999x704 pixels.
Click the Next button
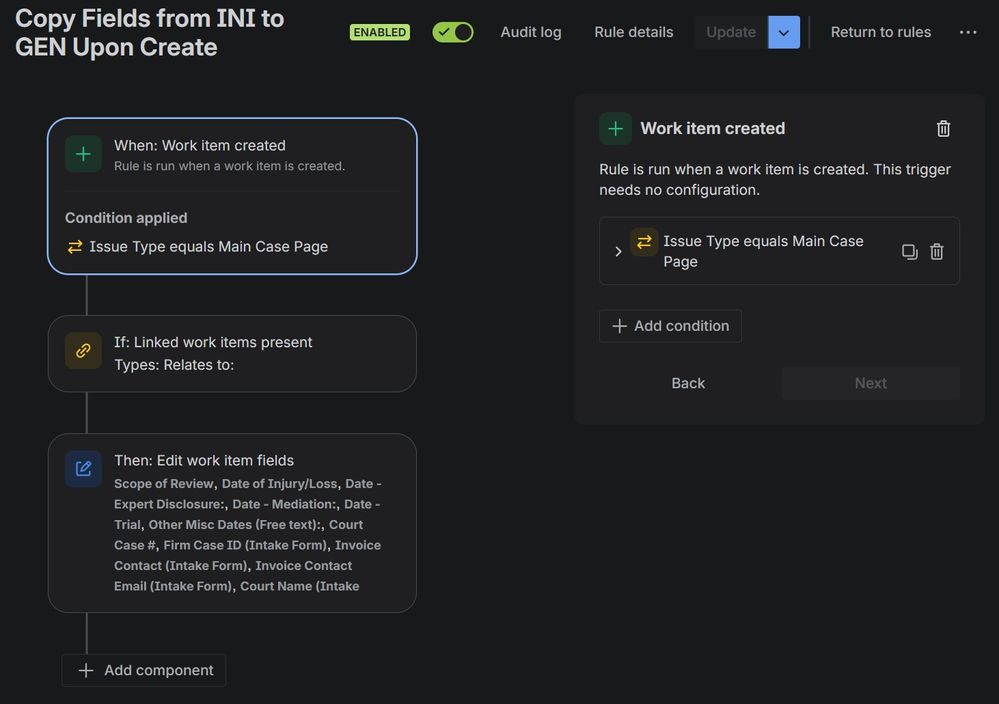[870, 383]
